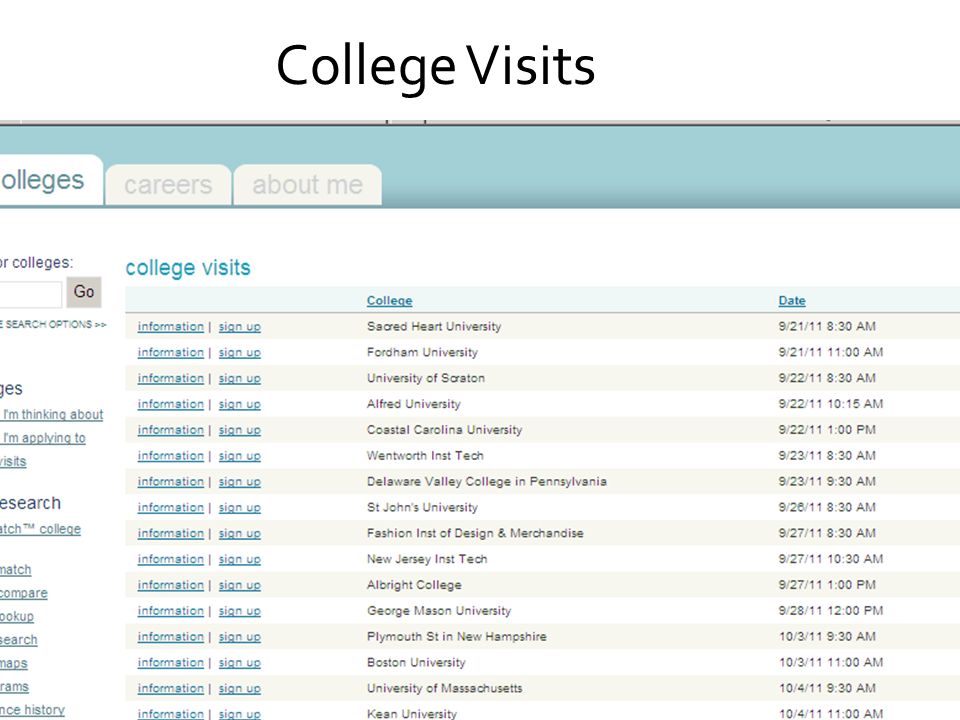View information for University of Massachusetts
The image size is (960, 720).
[171, 688]
